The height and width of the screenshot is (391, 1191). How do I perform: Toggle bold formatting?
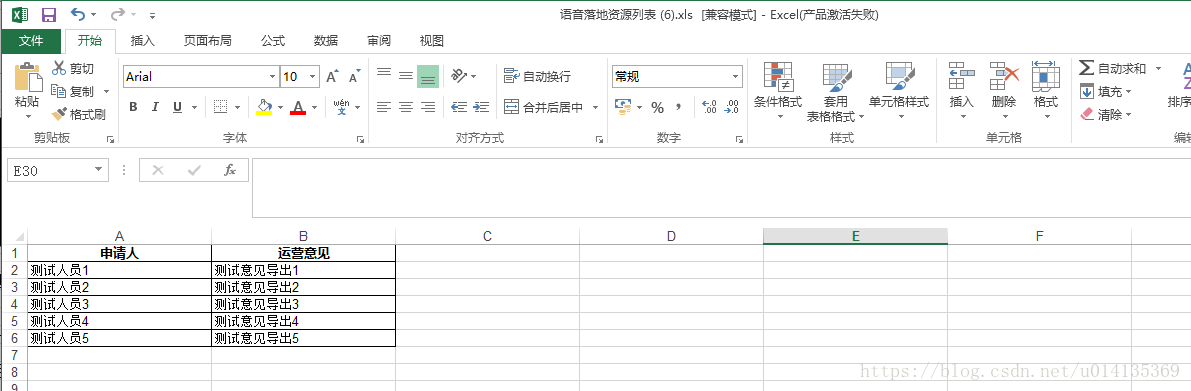133,107
